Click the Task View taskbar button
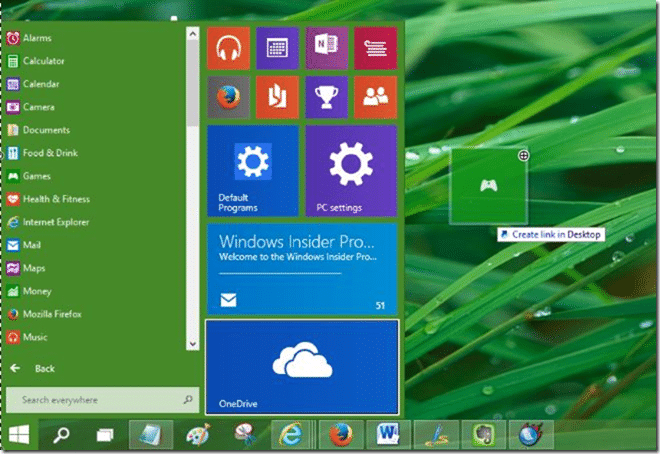660x454 pixels. click(x=105, y=435)
